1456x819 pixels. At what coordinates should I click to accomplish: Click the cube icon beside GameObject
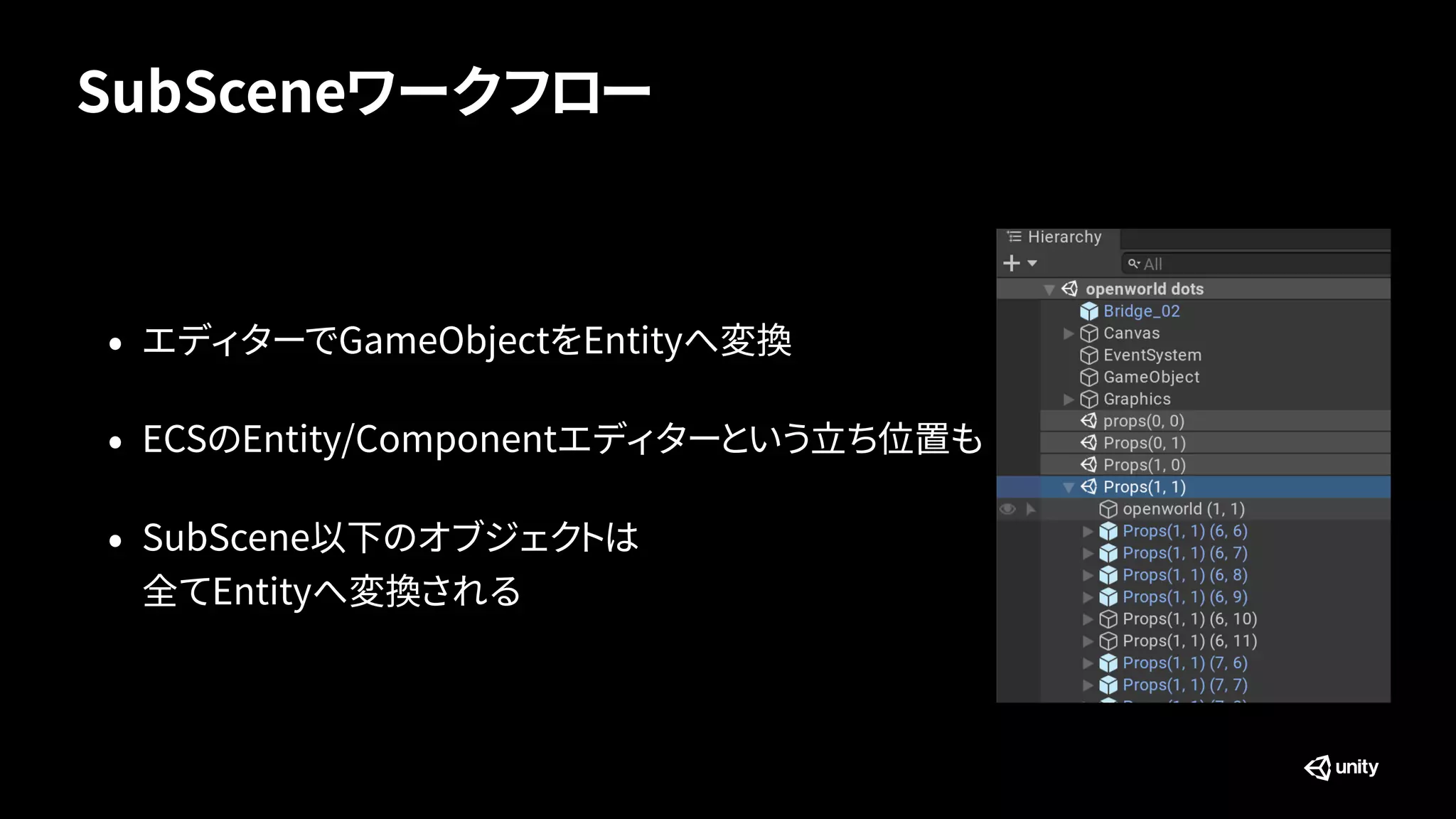[x=1089, y=378]
